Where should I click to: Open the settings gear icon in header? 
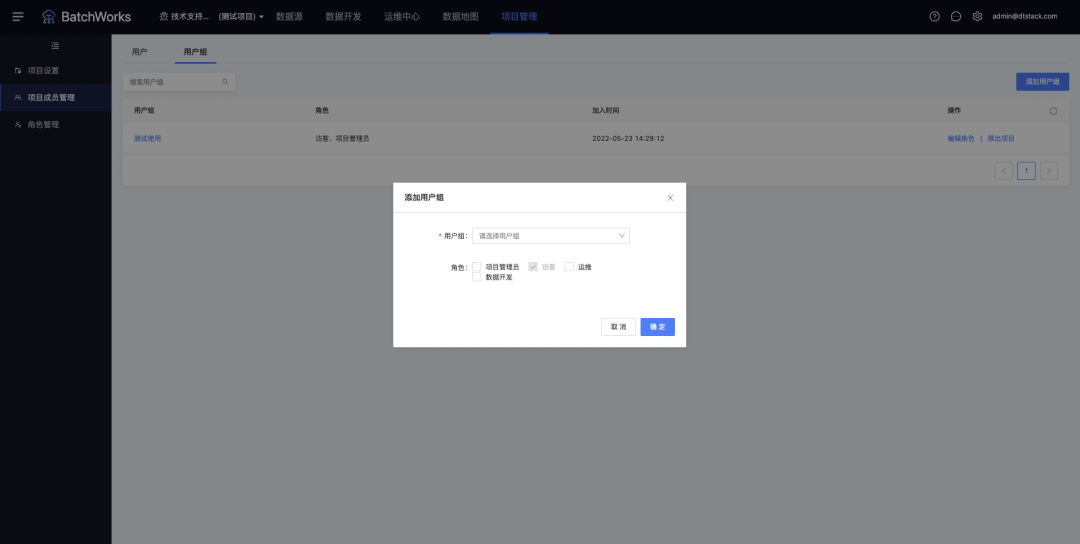[977, 17]
